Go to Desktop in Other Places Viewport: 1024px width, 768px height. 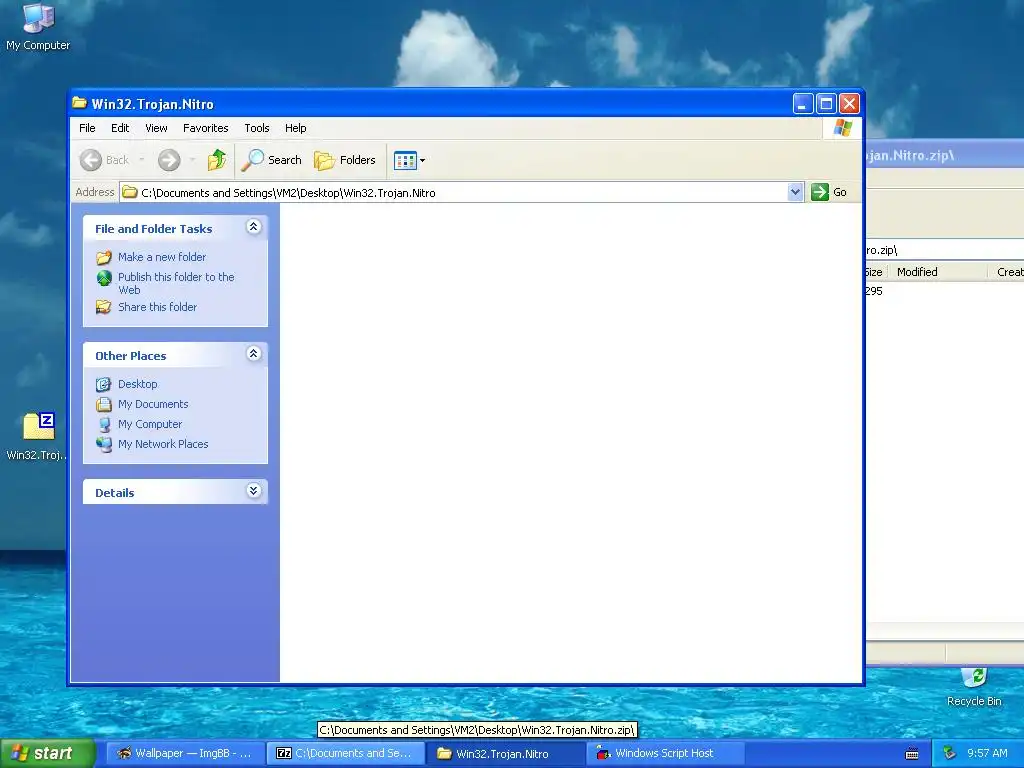(137, 384)
